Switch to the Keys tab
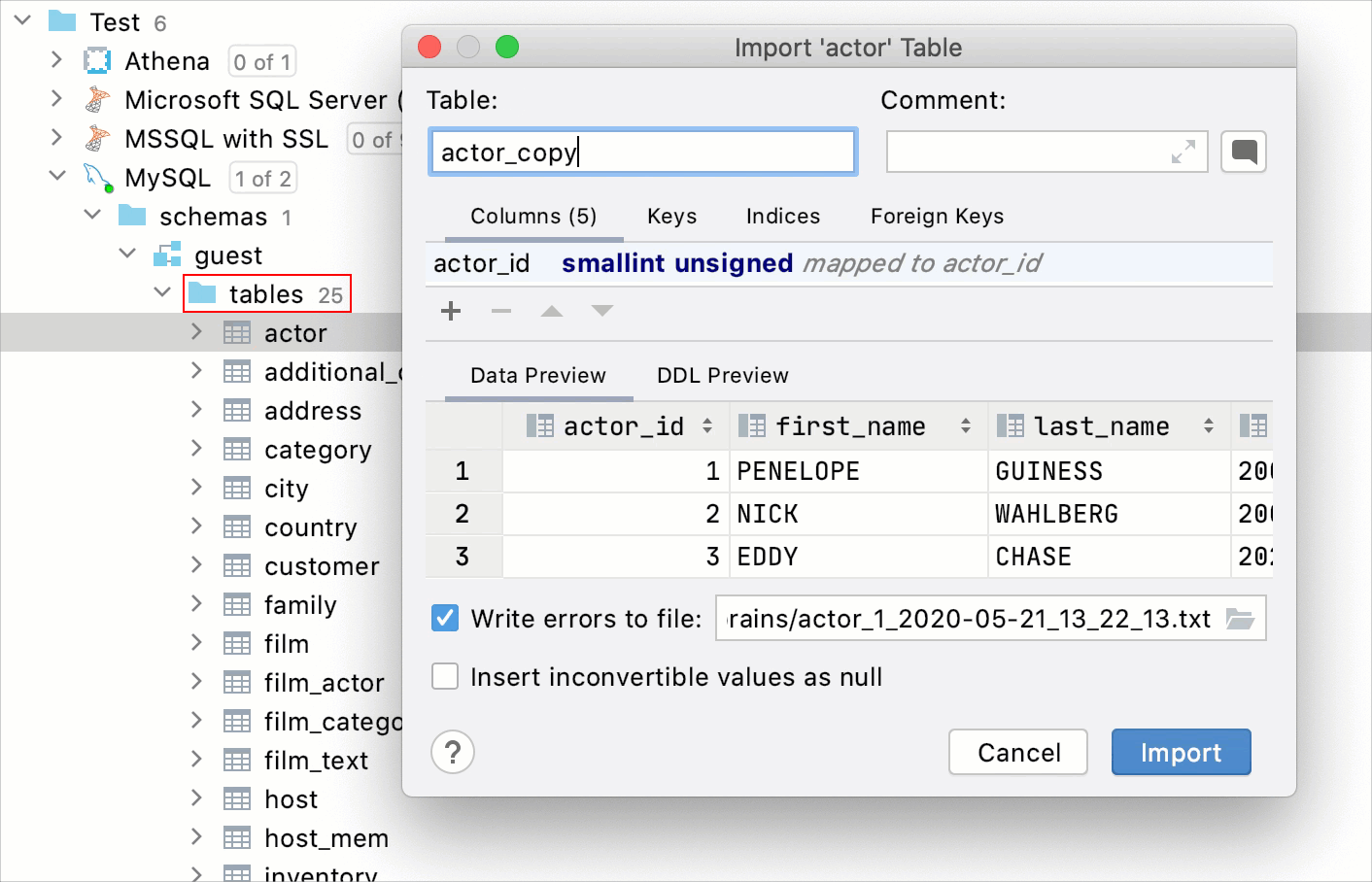 [670, 216]
